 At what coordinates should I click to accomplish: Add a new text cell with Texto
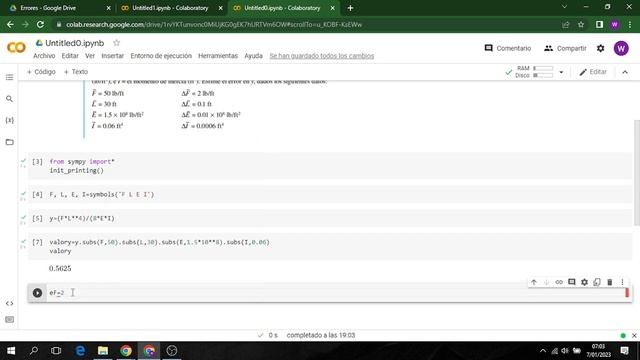click(76, 72)
